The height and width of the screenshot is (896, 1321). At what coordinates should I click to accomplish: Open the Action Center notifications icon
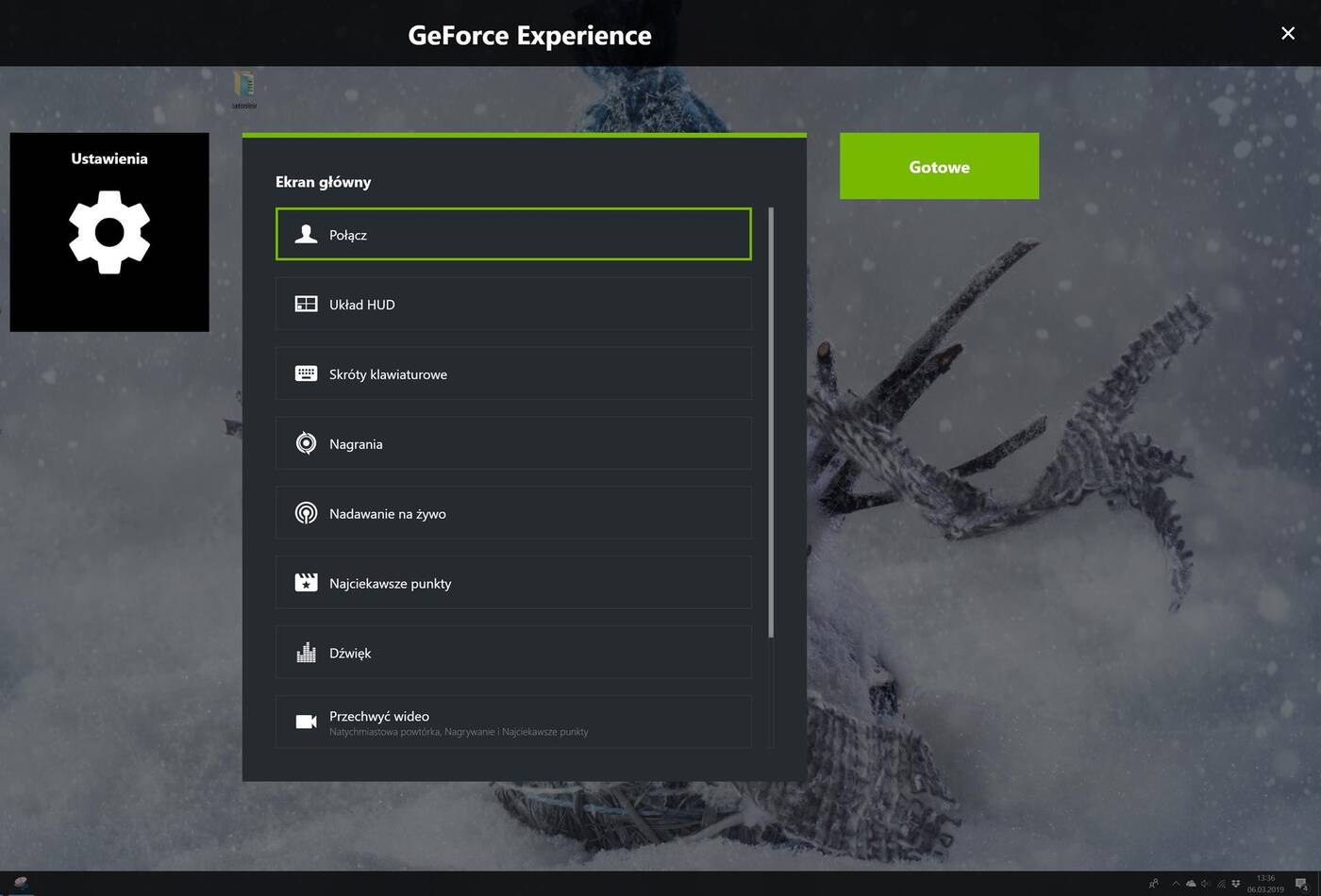pos(1301,885)
